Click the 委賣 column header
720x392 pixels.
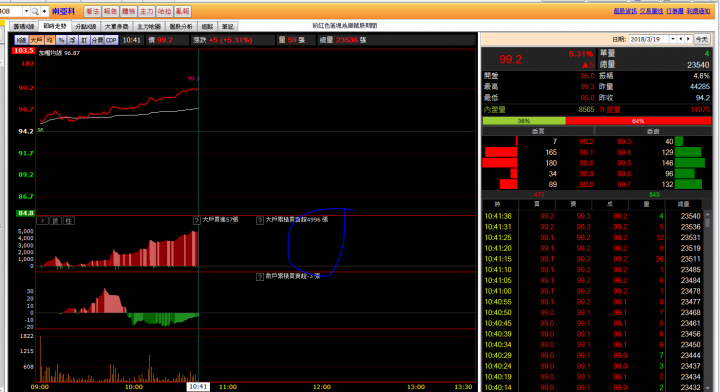(x=653, y=131)
